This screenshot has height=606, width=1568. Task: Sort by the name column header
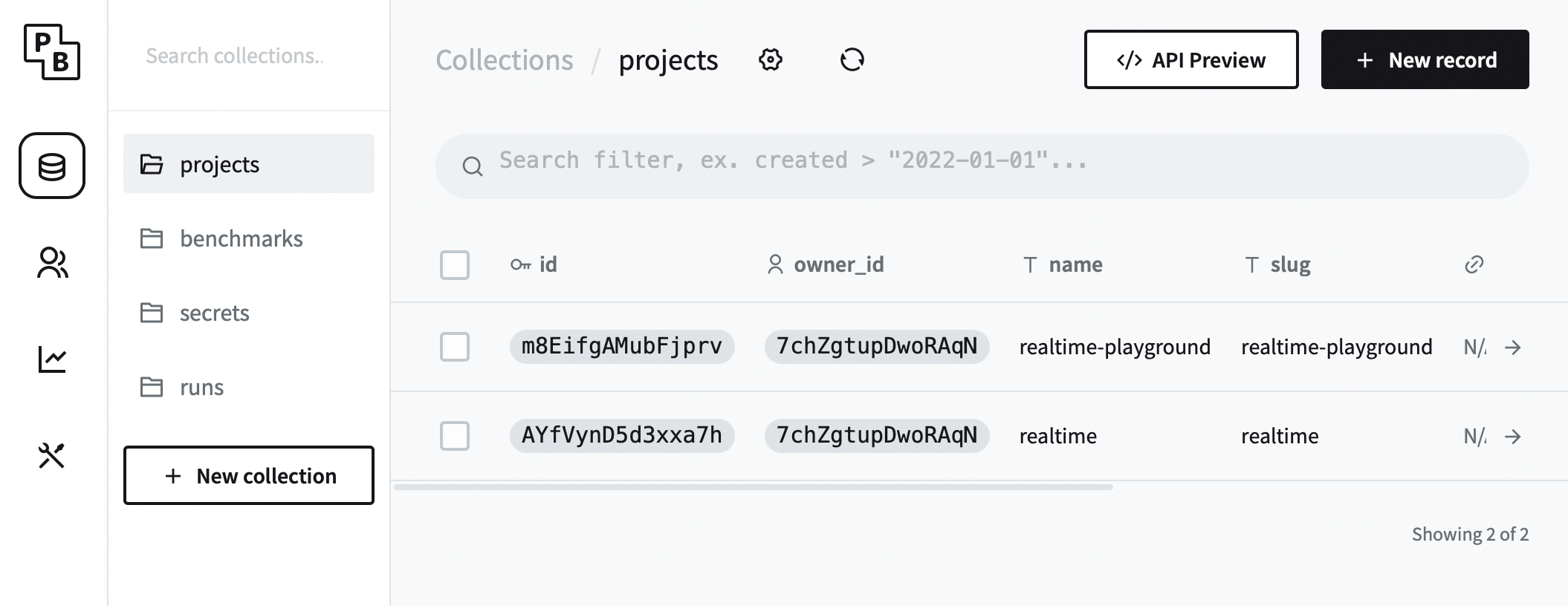point(1063,264)
